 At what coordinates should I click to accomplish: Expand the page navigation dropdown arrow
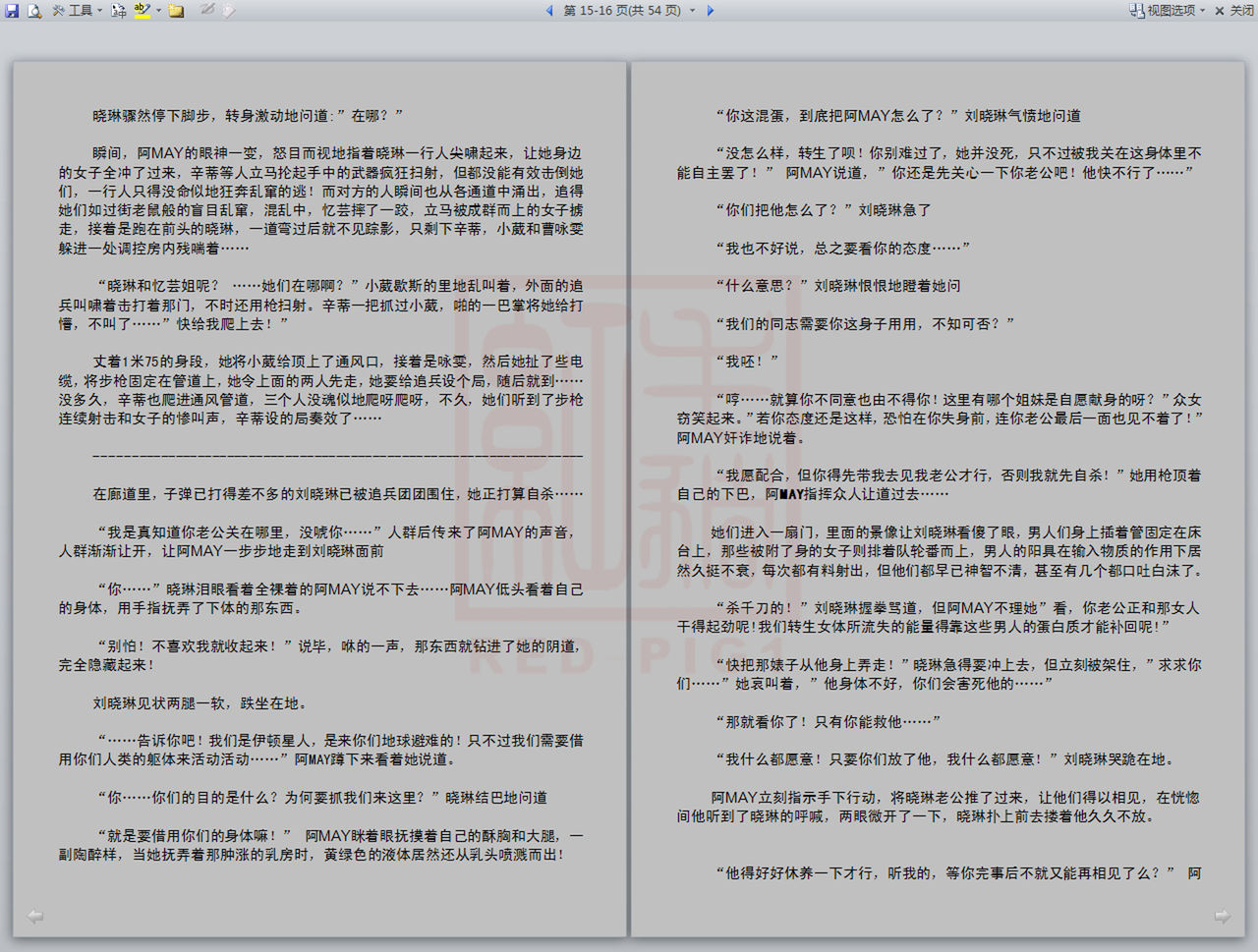tap(692, 11)
